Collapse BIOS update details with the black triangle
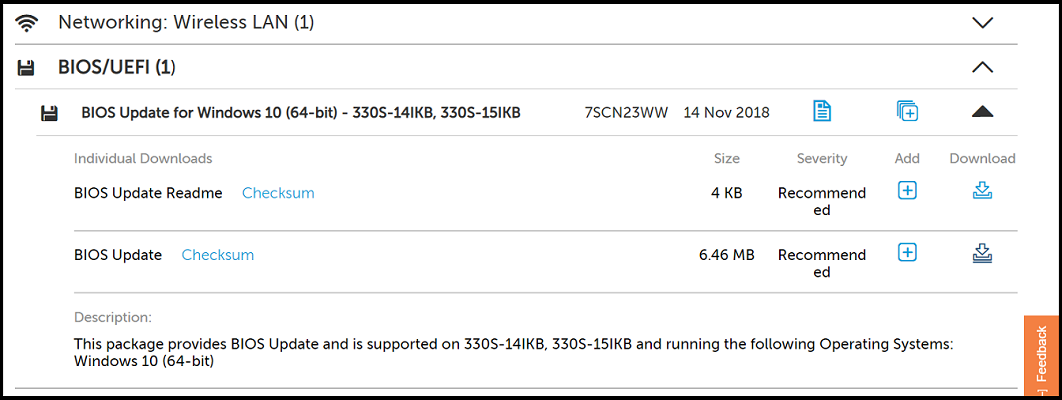This screenshot has height=400, width=1062. point(983,112)
